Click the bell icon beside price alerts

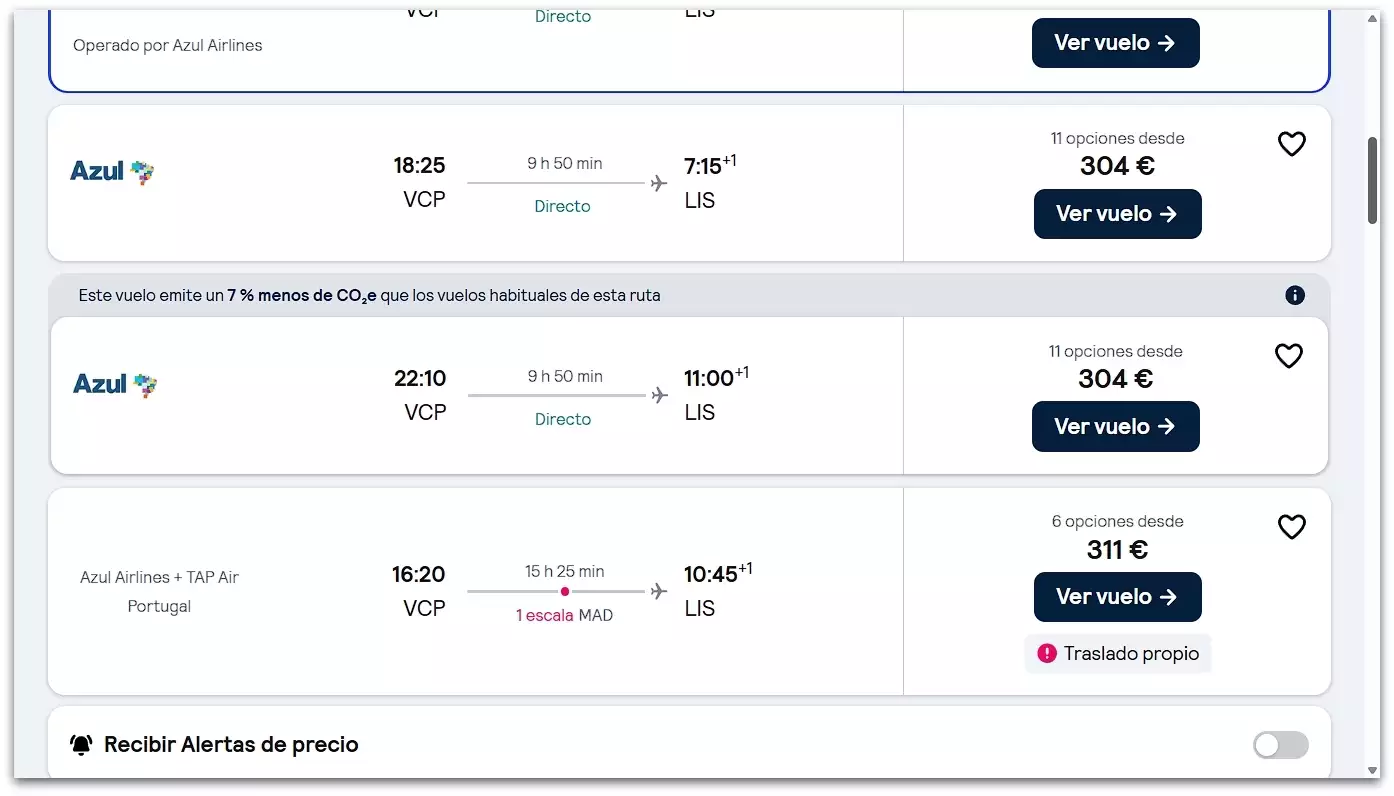81,745
